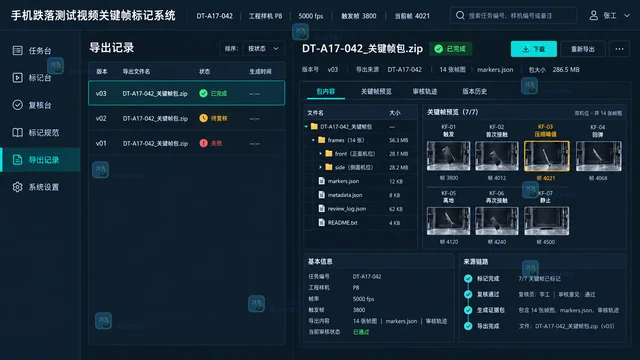Screen dimensions: 640x360
Task: Select the v01 export row version cell
Action: coord(101,143)
